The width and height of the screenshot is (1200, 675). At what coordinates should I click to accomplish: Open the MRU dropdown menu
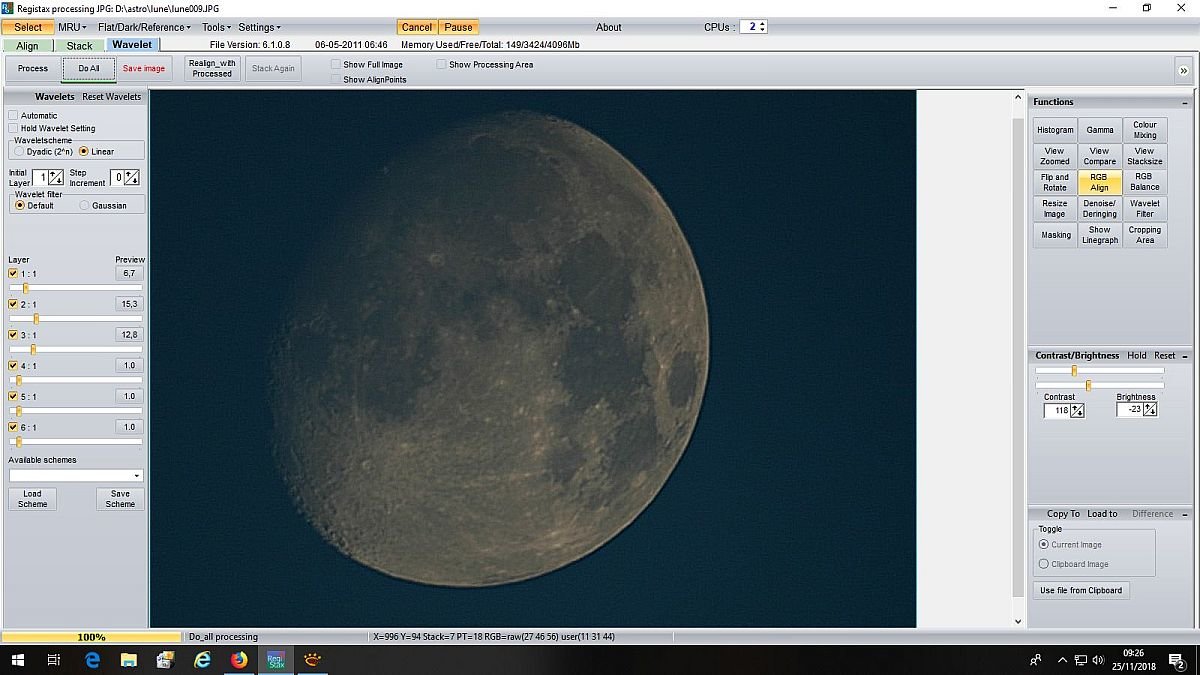pyautogui.click(x=72, y=27)
